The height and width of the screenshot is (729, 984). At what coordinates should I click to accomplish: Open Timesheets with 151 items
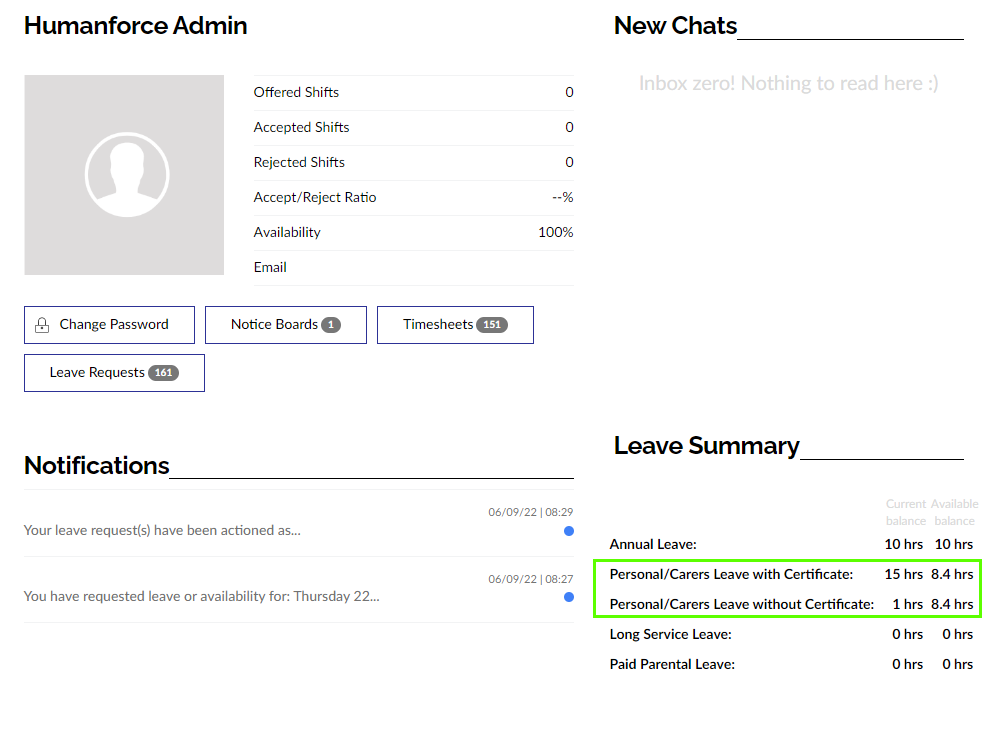pos(455,325)
